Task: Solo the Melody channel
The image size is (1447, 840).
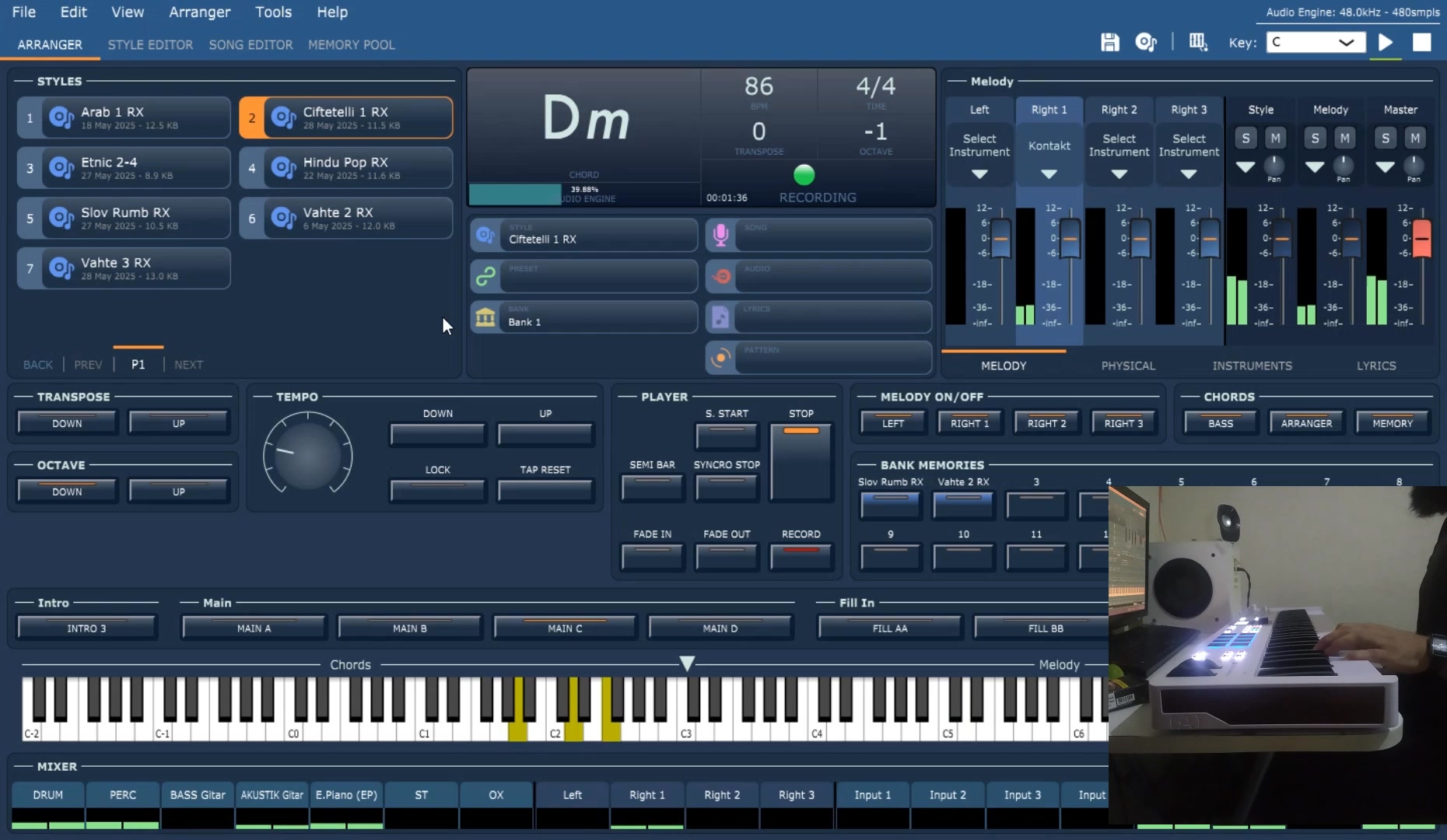Action: point(1315,138)
